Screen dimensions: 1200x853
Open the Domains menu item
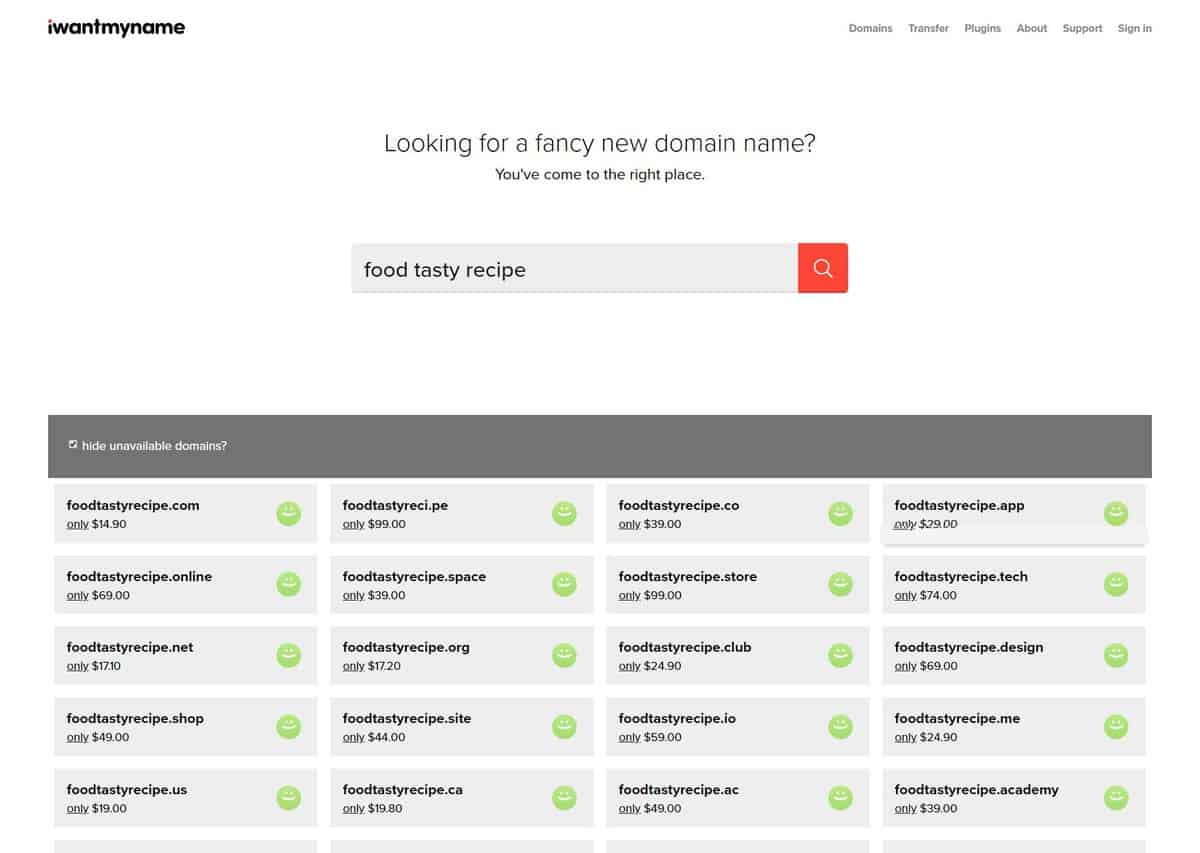point(870,28)
